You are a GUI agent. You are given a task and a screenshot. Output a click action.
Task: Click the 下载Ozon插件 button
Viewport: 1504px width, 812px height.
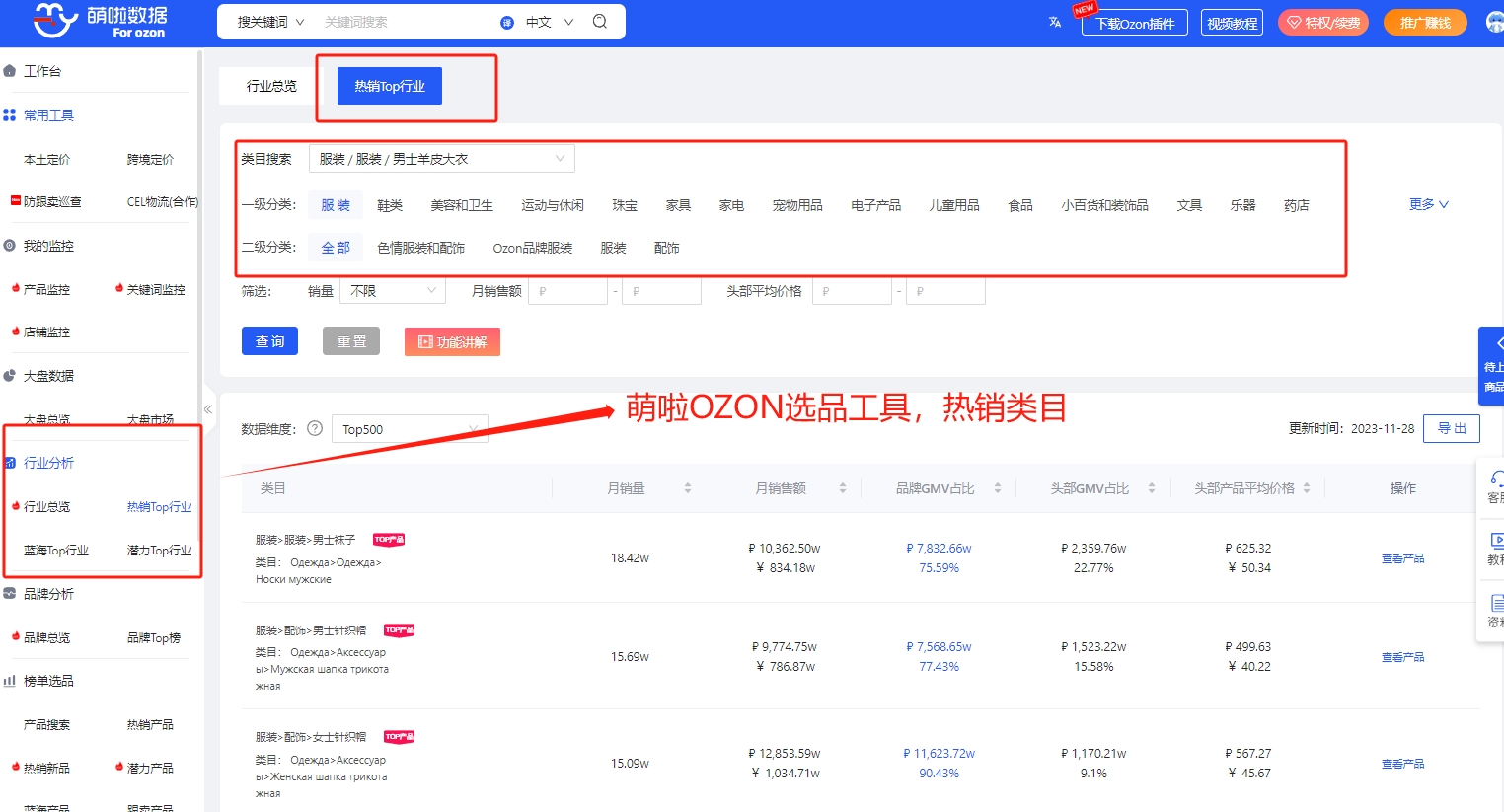pos(1135,23)
